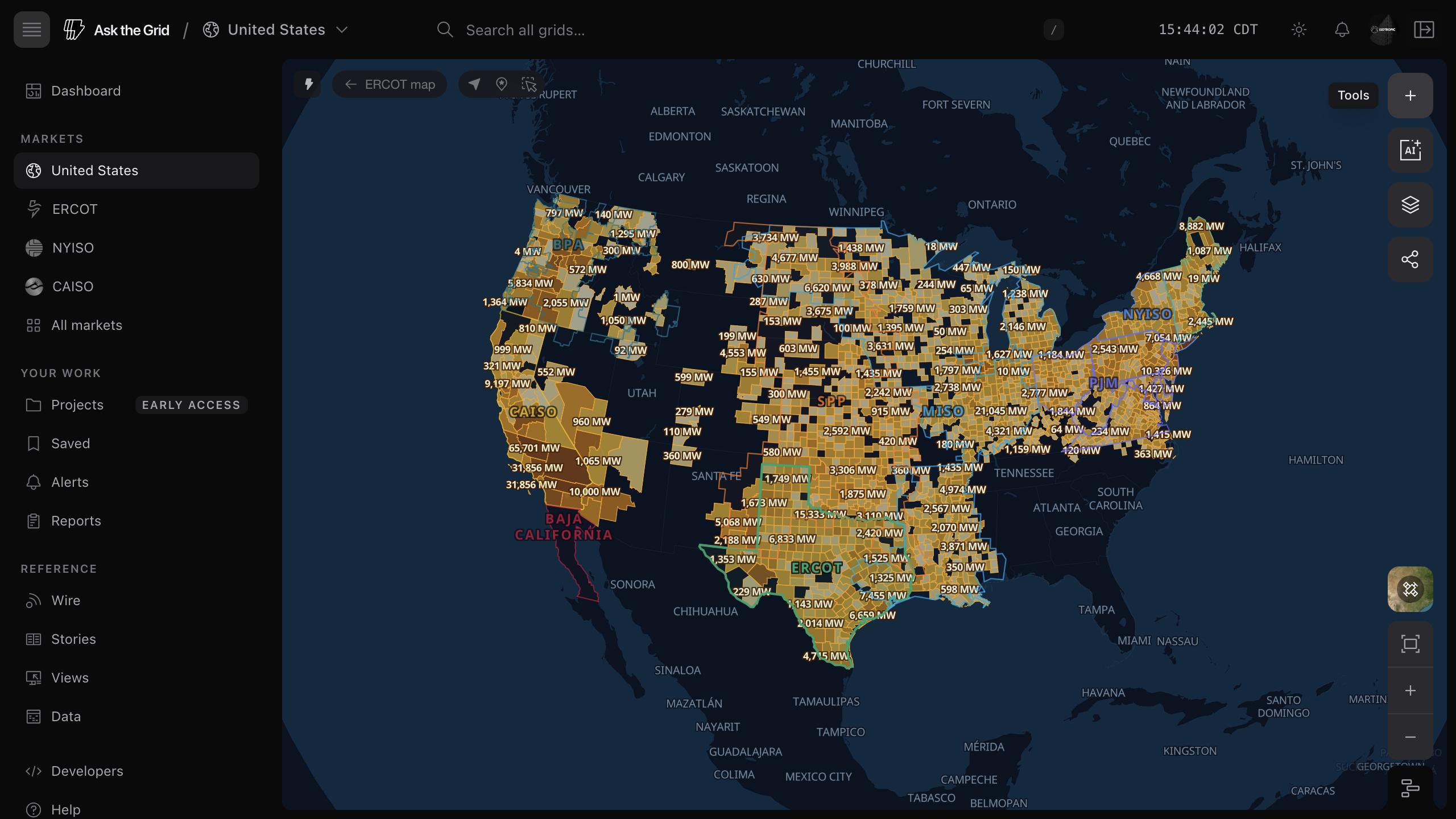Open the notifications bell
The width and height of the screenshot is (1456, 819).
click(x=1342, y=30)
